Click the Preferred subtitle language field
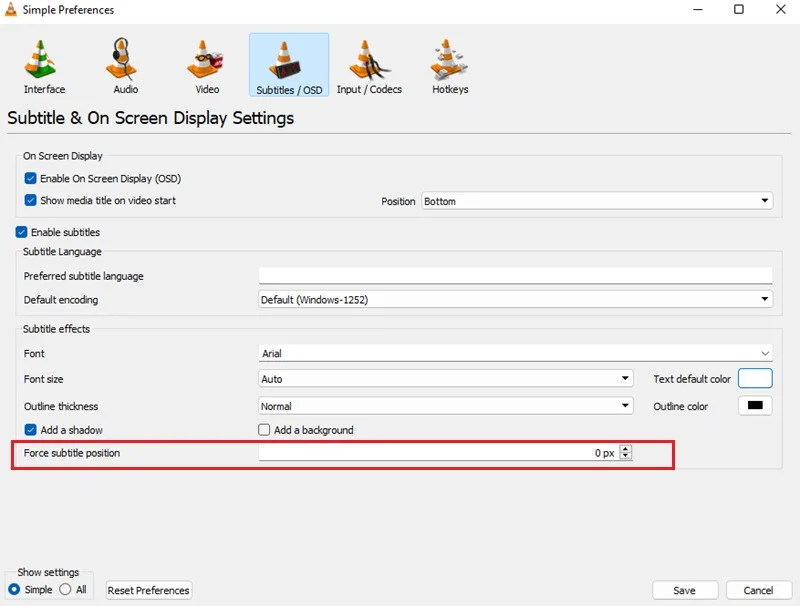800x606 pixels. 515,275
